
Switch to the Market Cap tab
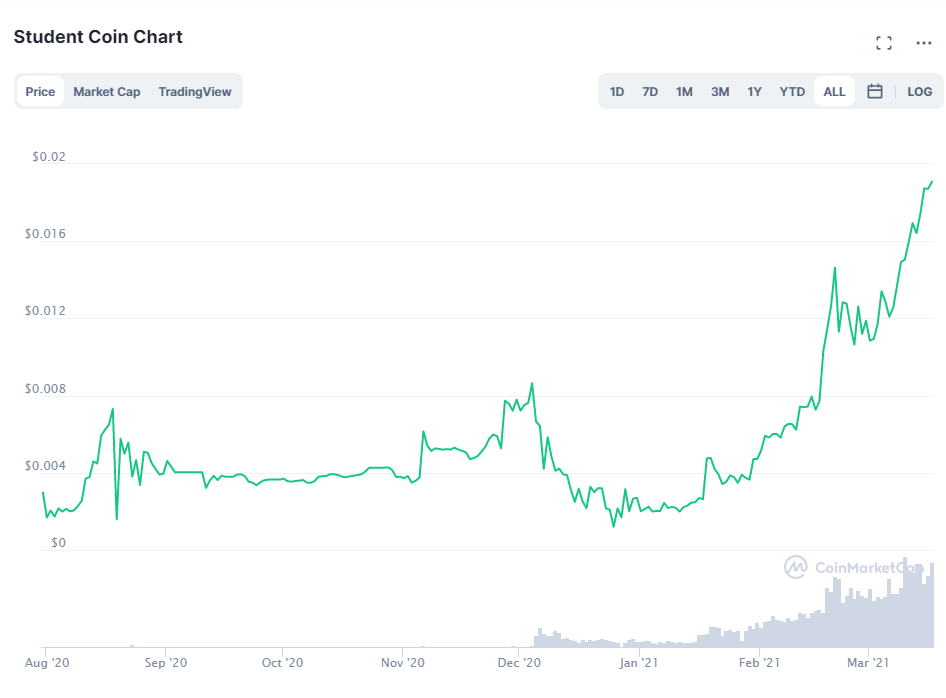point(107,92)
